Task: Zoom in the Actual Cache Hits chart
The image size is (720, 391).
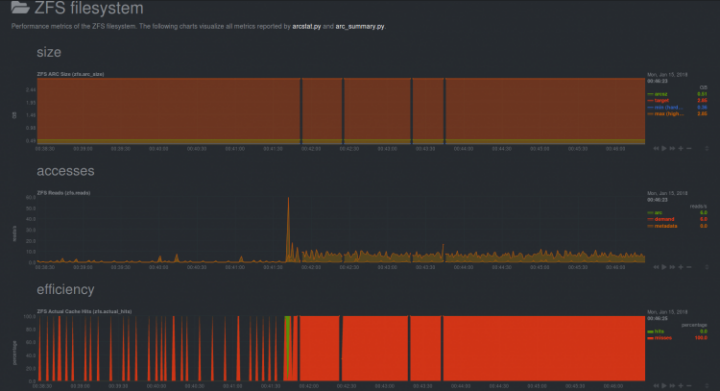Action: (x=681, y=385)
